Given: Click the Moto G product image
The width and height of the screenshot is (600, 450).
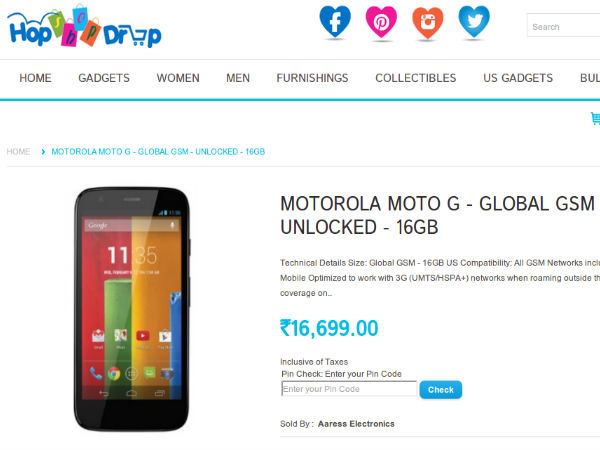Looking at the screenshot, I should click(132, 309).
